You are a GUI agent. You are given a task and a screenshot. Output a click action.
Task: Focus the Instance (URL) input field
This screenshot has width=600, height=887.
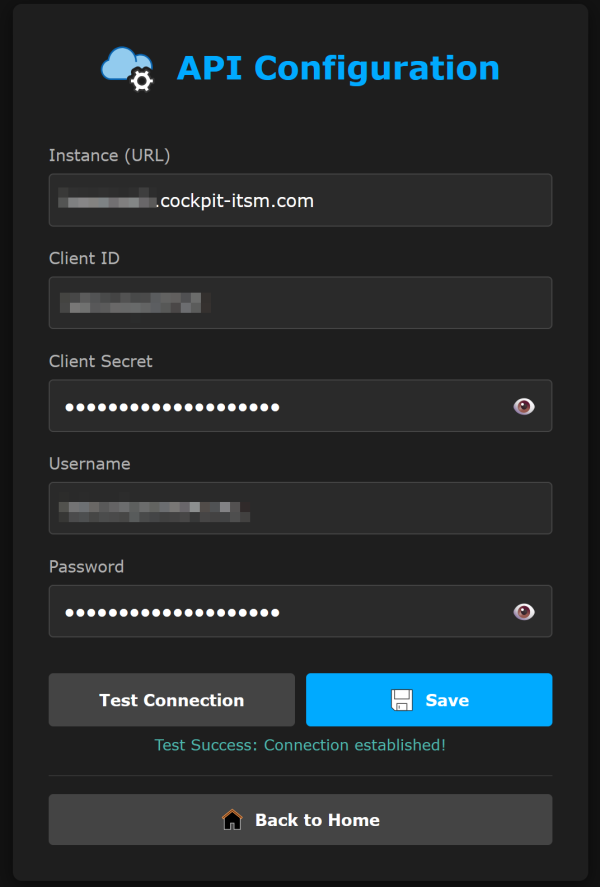(300, 200)
